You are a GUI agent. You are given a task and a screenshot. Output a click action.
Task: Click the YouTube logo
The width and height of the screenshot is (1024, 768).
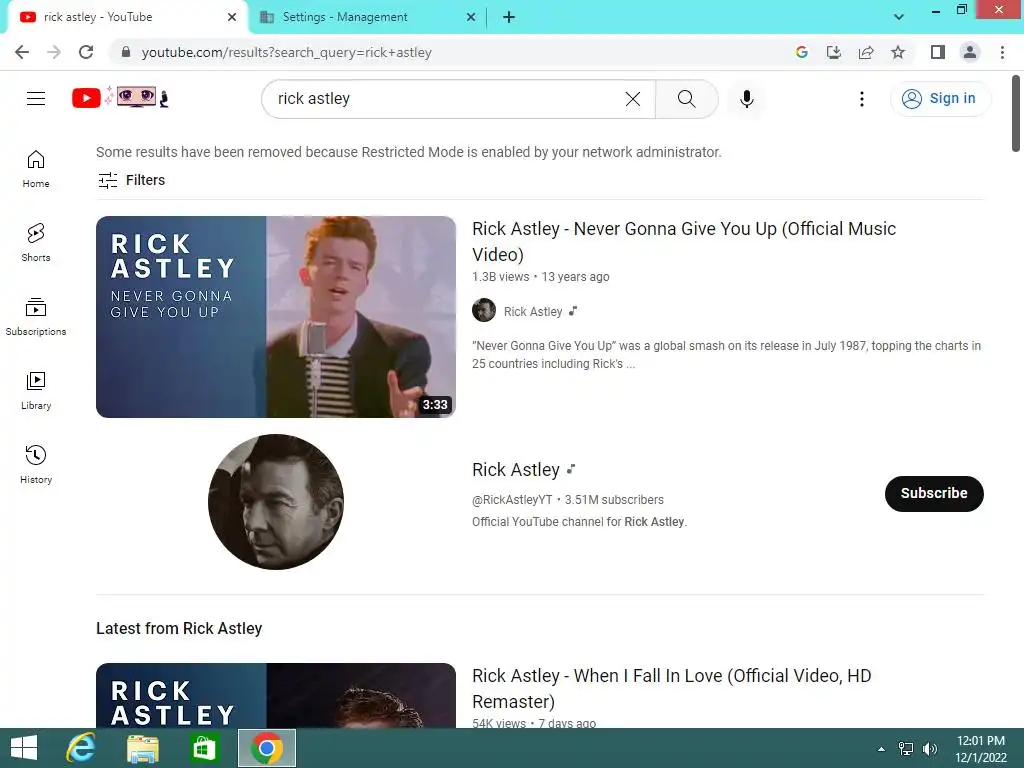point(120,98)
